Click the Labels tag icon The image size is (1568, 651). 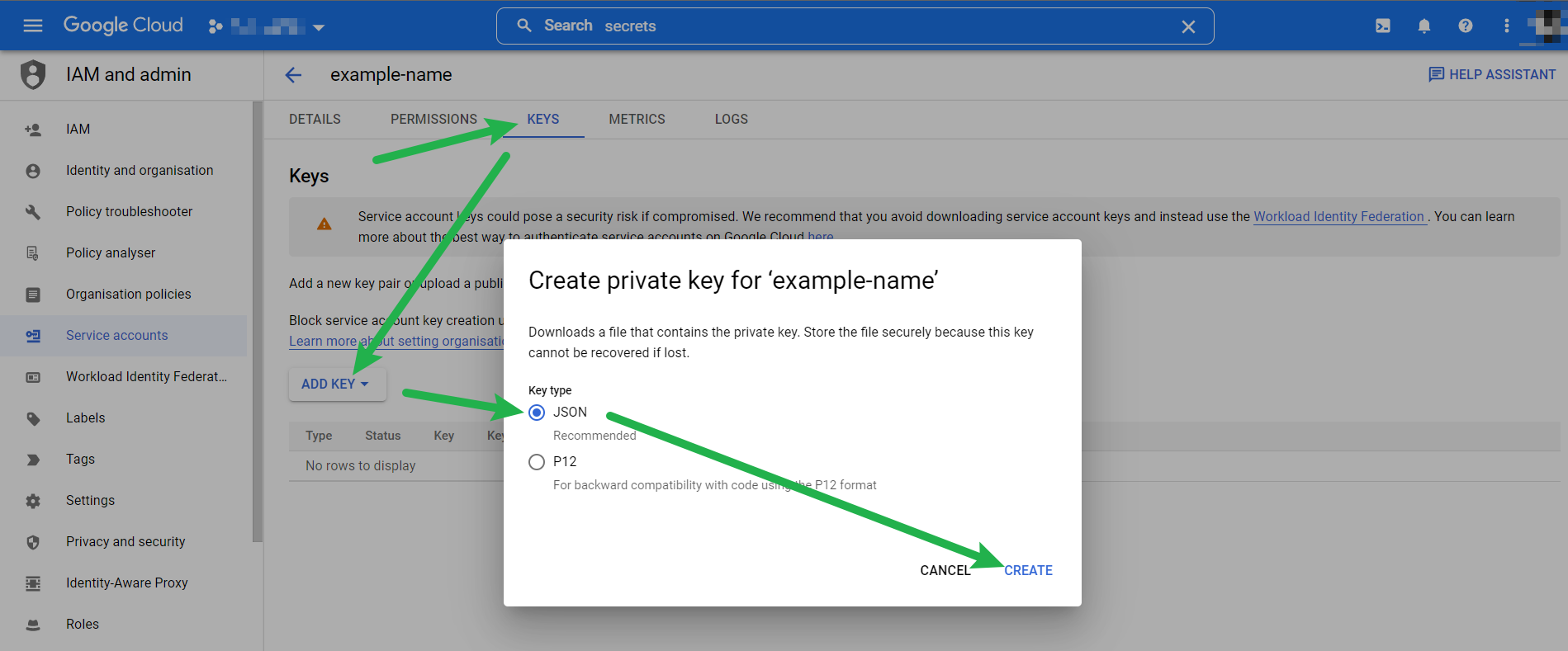coord(33,418)
